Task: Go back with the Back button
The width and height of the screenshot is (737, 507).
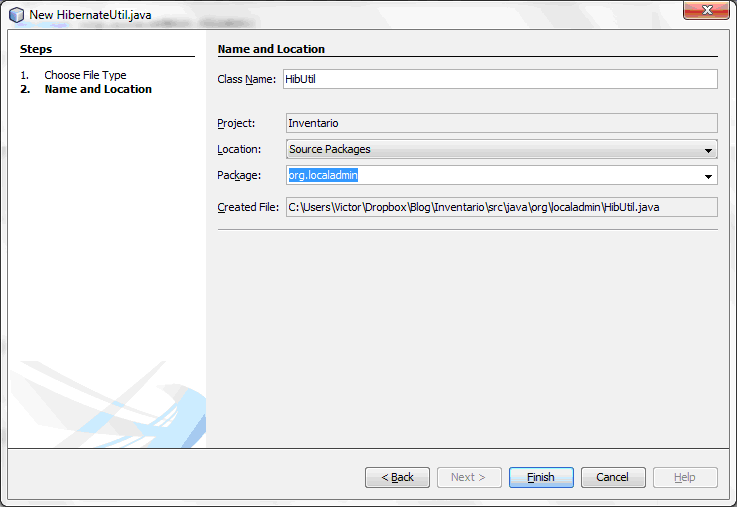Action: coord(397,477)
